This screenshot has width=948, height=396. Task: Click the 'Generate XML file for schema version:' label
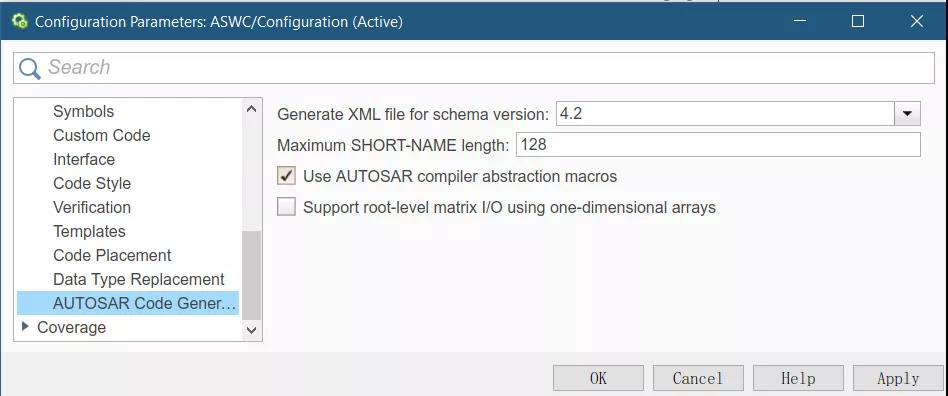point(413,114)
